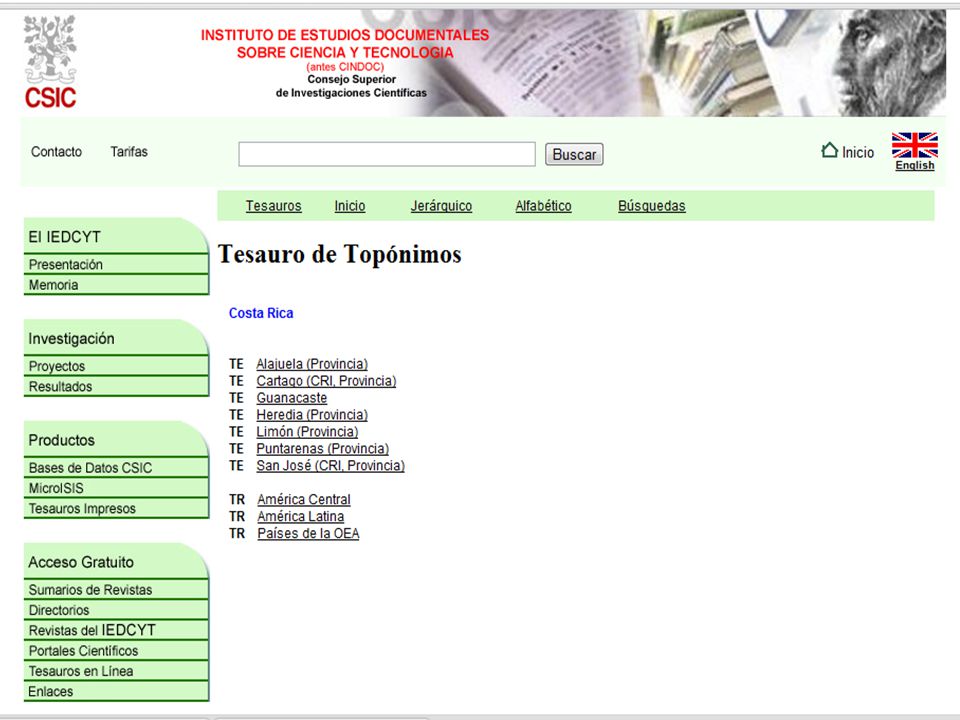This screenshot has height=720, width=960.
Task: Go to Inicio next to house icon
Action: [x=858, y=152]
